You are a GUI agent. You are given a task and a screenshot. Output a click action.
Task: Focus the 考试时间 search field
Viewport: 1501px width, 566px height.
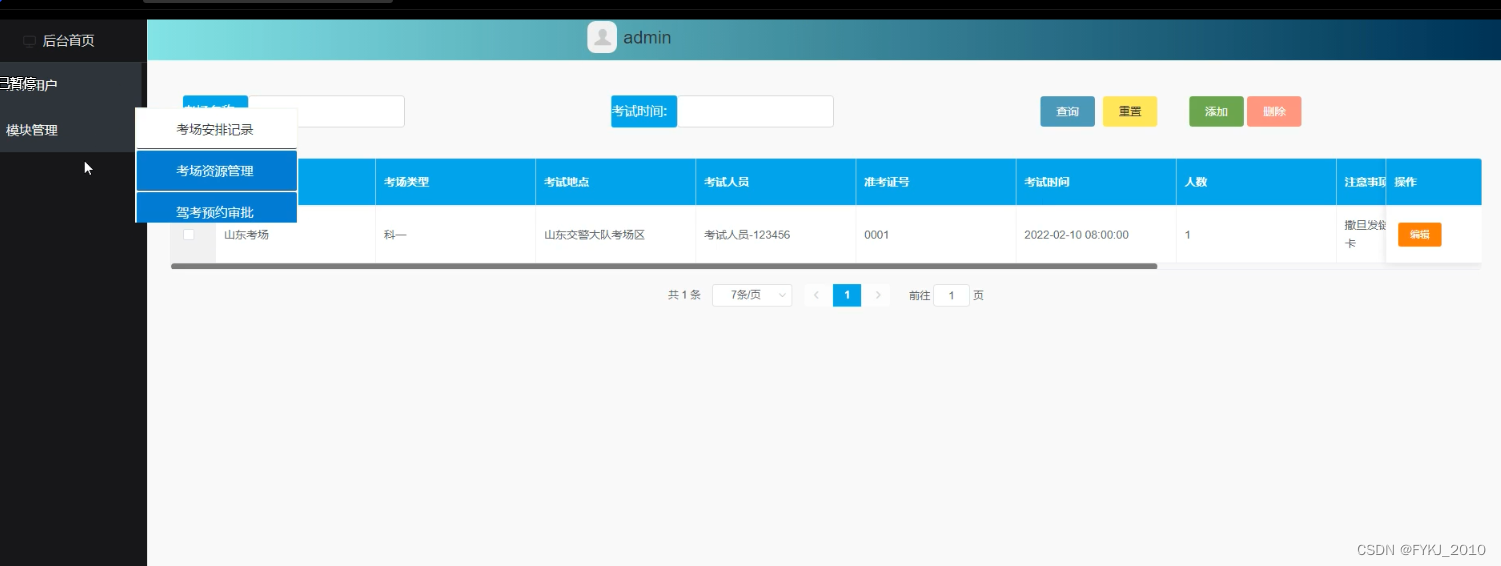755,111
